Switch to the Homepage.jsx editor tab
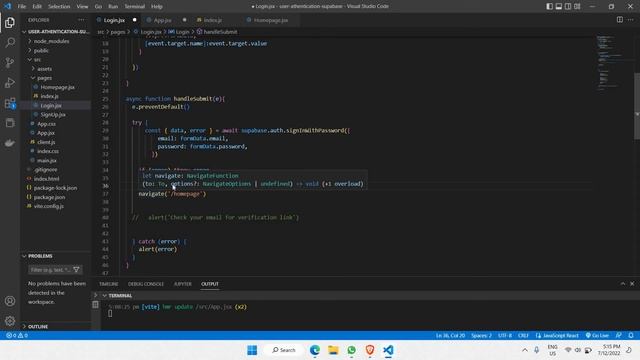Image resolution: width=640 pixels, height=360 pixels. coord(271,20)
